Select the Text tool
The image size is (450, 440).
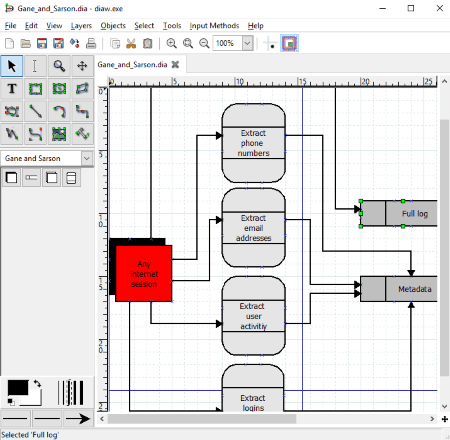click(12, 89)
